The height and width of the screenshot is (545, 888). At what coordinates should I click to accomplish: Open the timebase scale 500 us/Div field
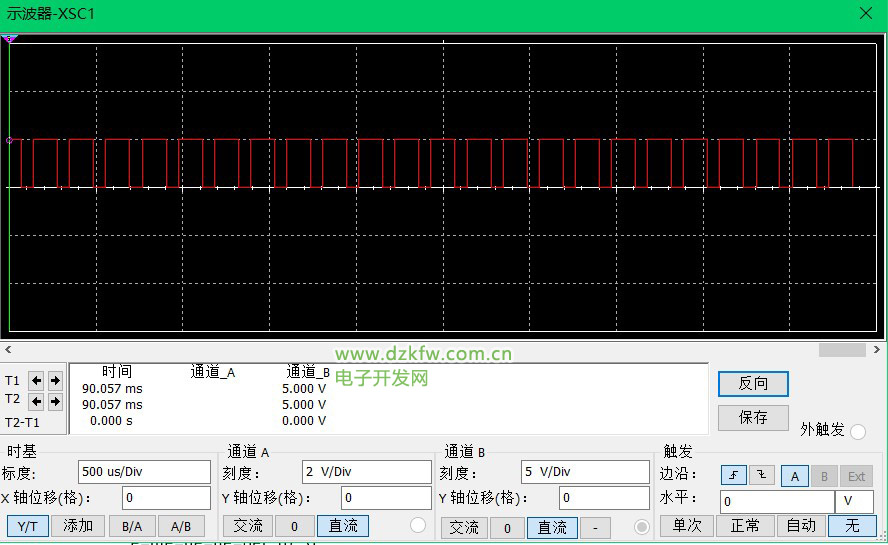(144, 472)
